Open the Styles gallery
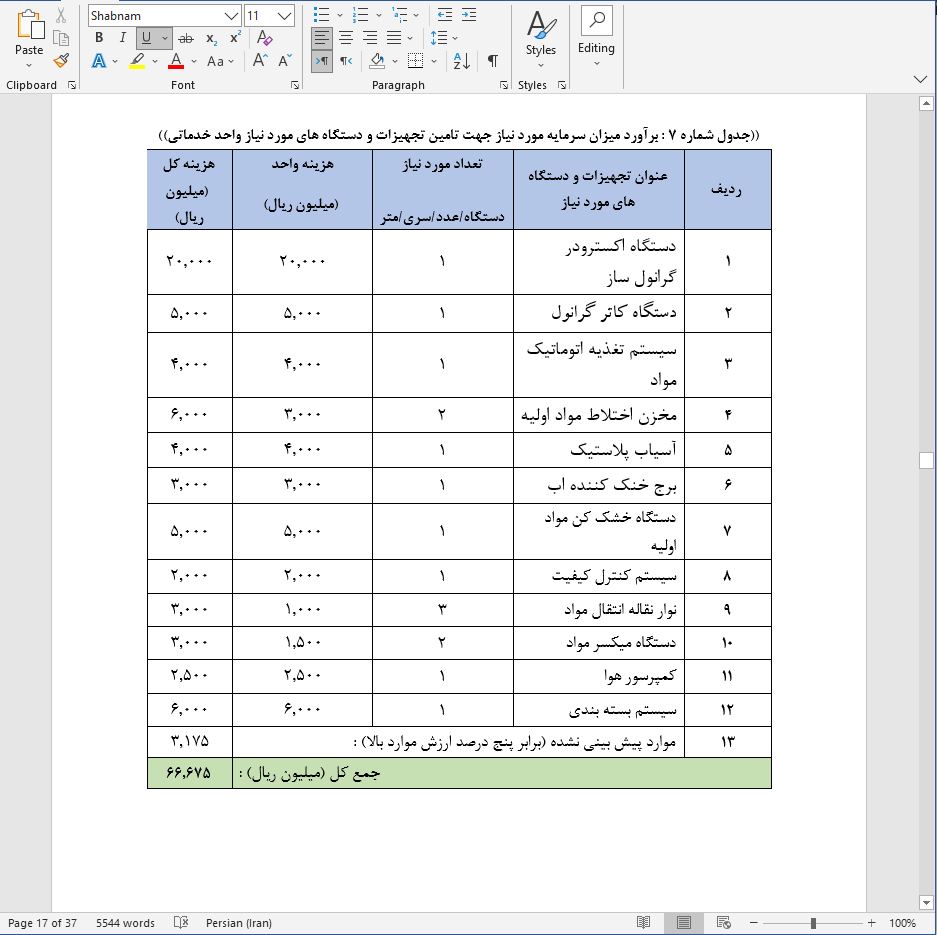 click(541, 39)
